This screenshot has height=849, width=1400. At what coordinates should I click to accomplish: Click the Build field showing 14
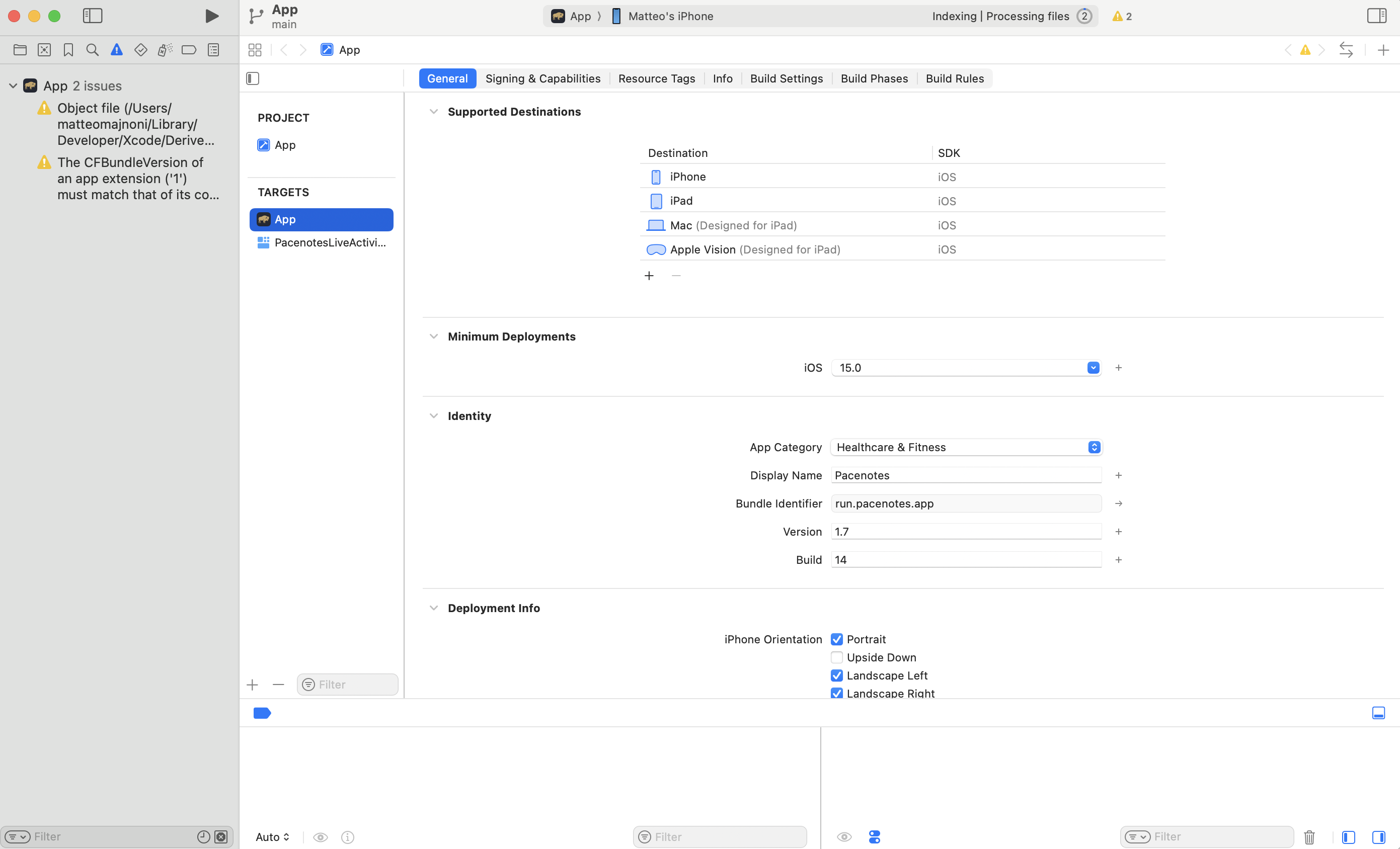[966, 560]
